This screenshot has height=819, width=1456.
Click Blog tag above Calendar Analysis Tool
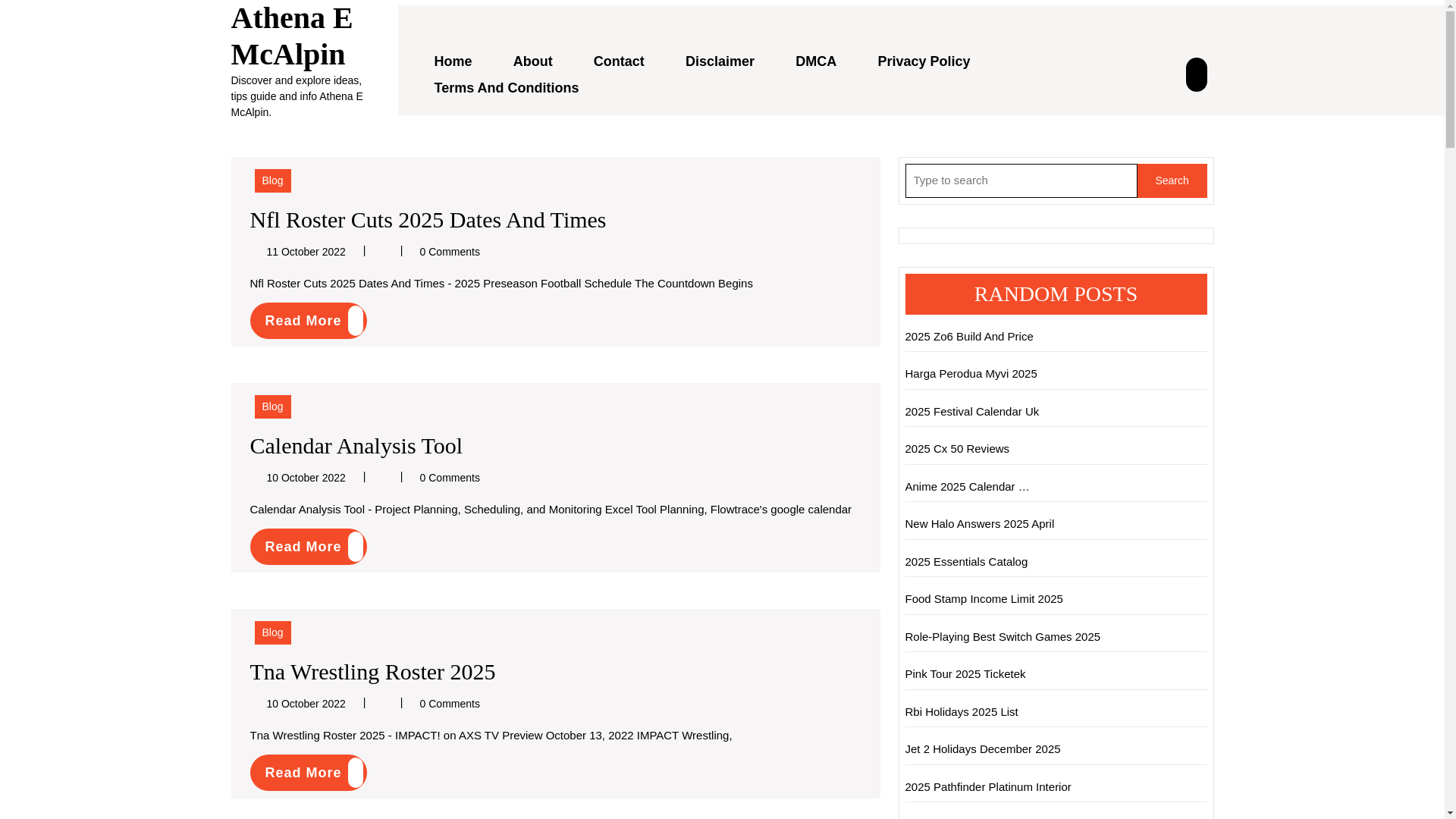pos(272,406)
